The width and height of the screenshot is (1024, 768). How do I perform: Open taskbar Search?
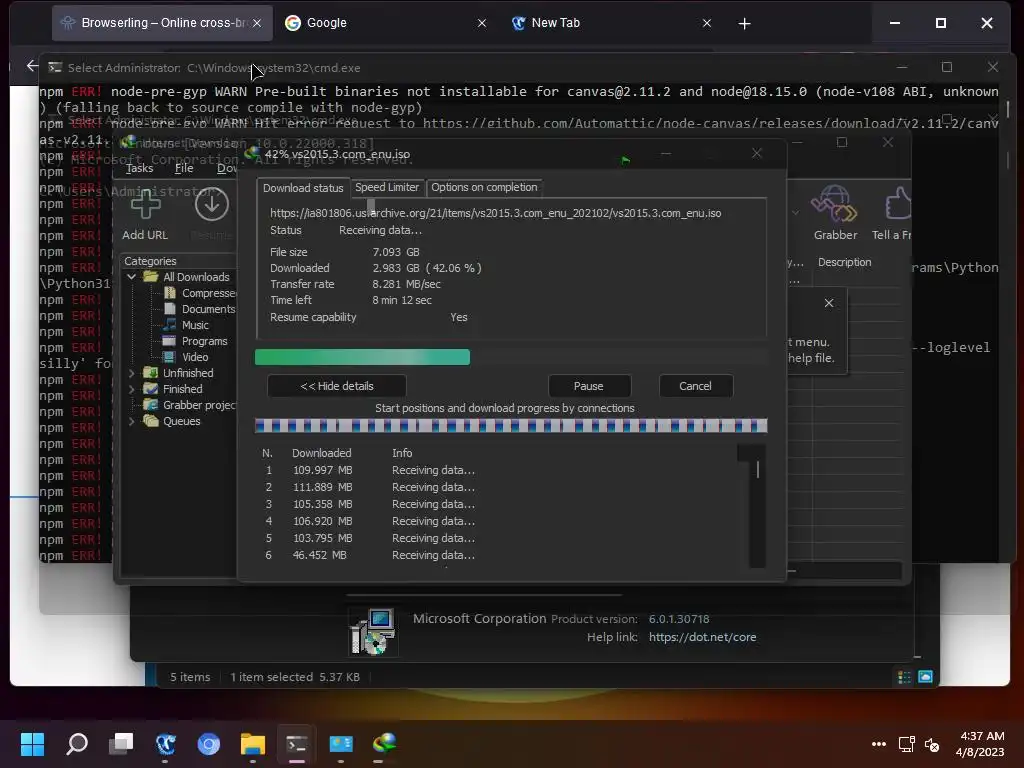point(77,744)
